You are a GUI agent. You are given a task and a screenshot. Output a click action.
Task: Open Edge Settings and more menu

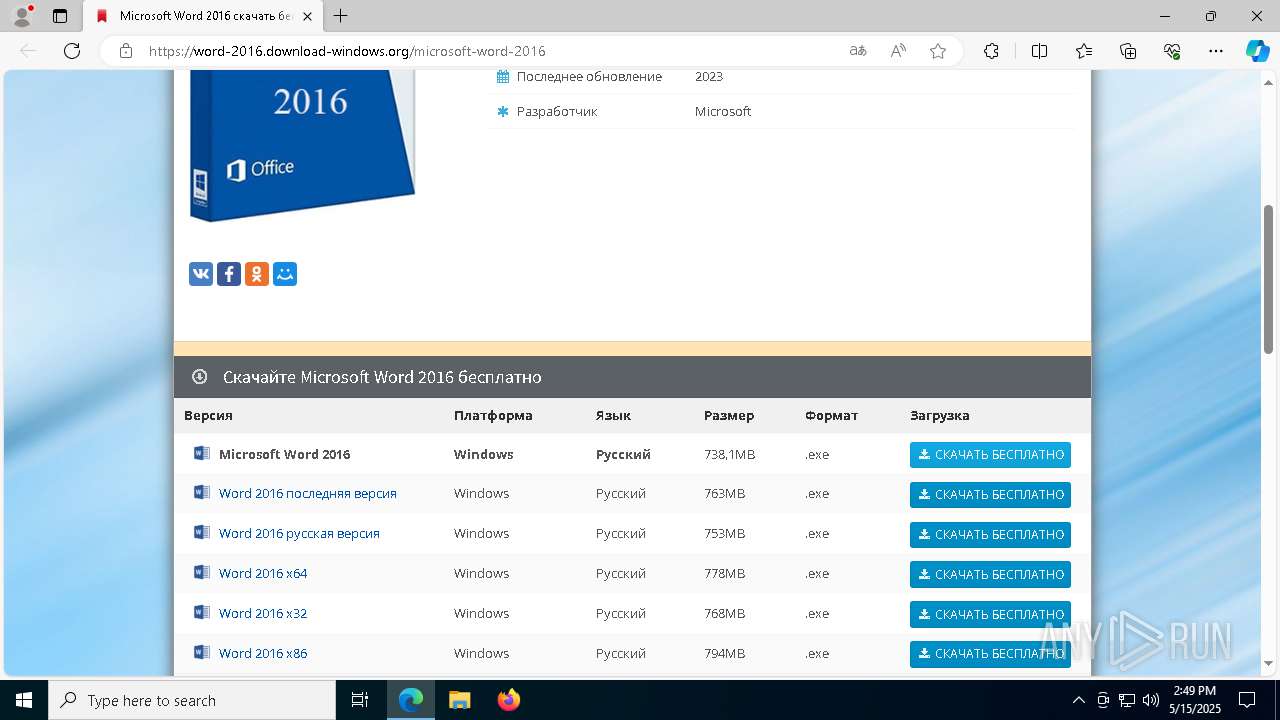click(x=1216, y=51)
